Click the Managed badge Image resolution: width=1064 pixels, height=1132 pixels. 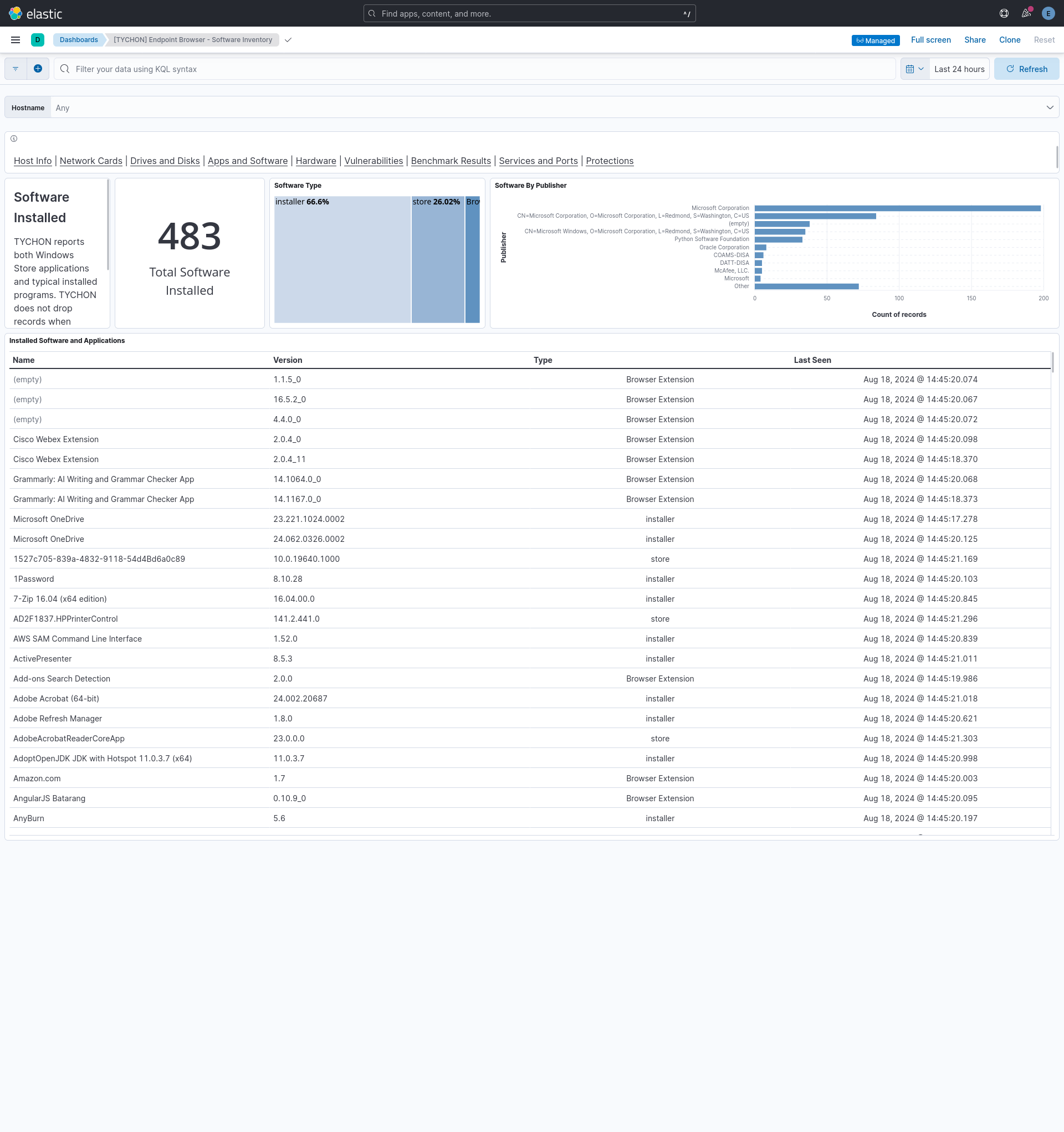tap(876, 40)
